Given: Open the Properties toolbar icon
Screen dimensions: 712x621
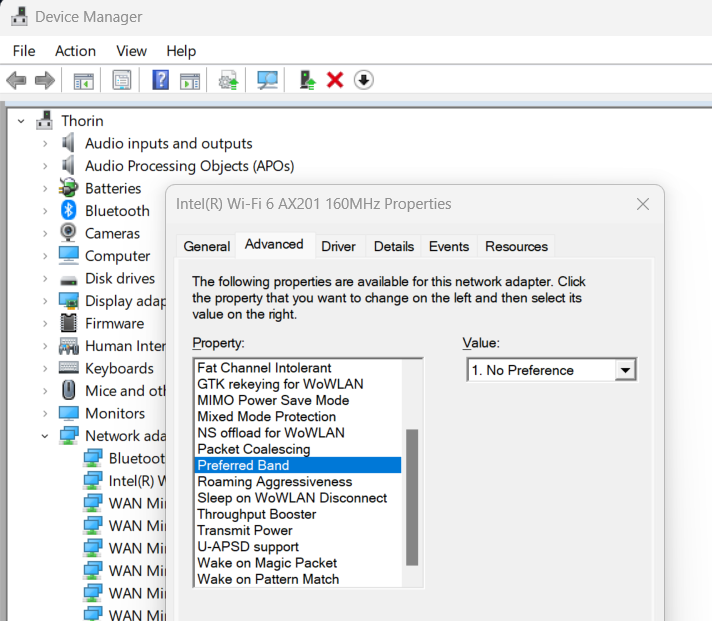Looking at the screenshot, I should click(x=122, y=81).
